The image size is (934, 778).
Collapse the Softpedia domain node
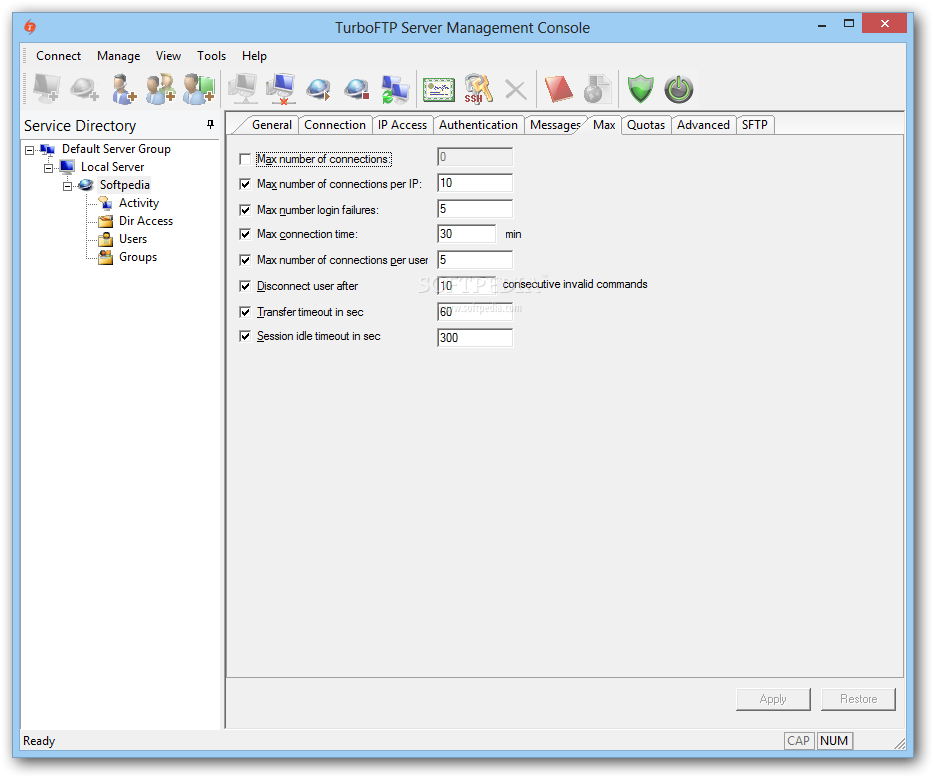pos(67,186)
